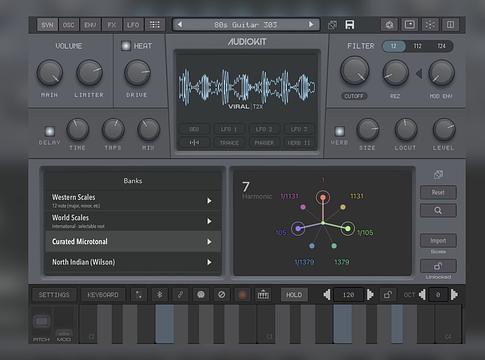485x360 pixels.
Task: Click the padlock icon beside the tempo value
Action: point(388,295)
